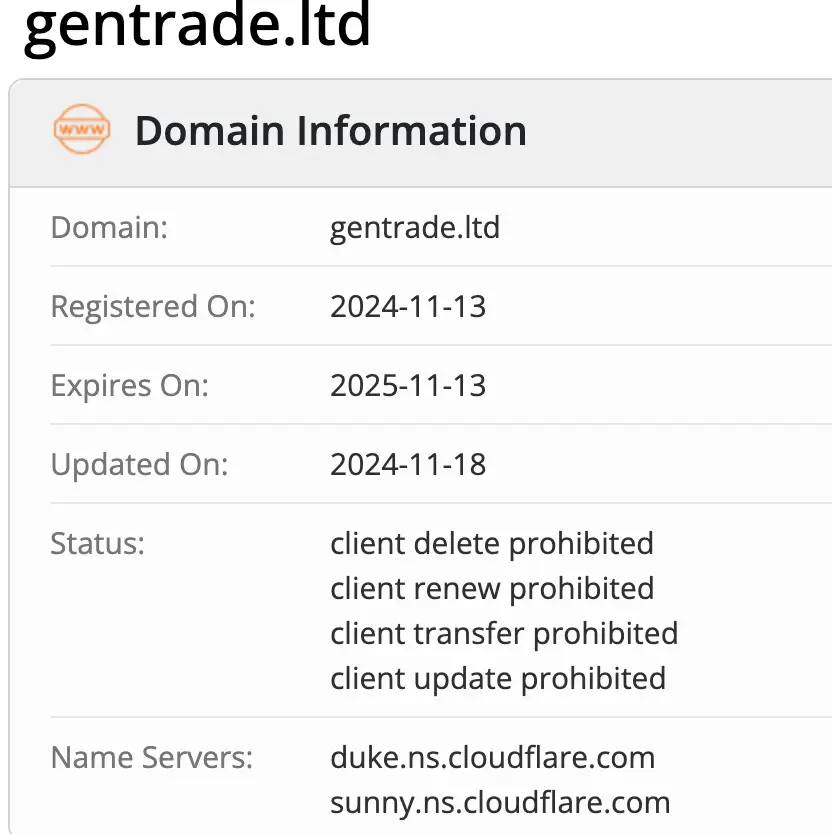Click the Domain Information header bar

click(x=421, y=133)
